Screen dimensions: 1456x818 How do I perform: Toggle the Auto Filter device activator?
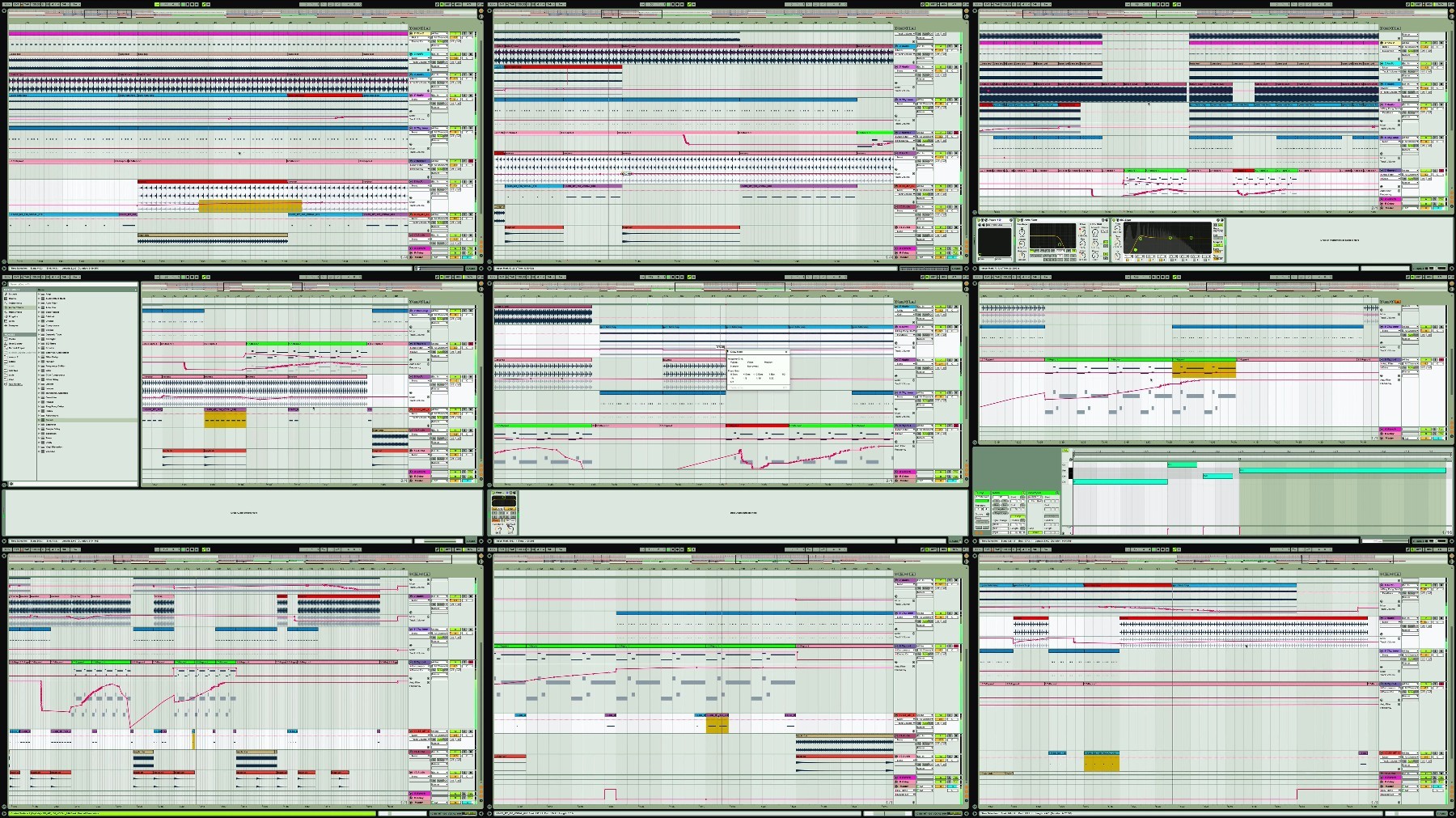coord(1019,220)
